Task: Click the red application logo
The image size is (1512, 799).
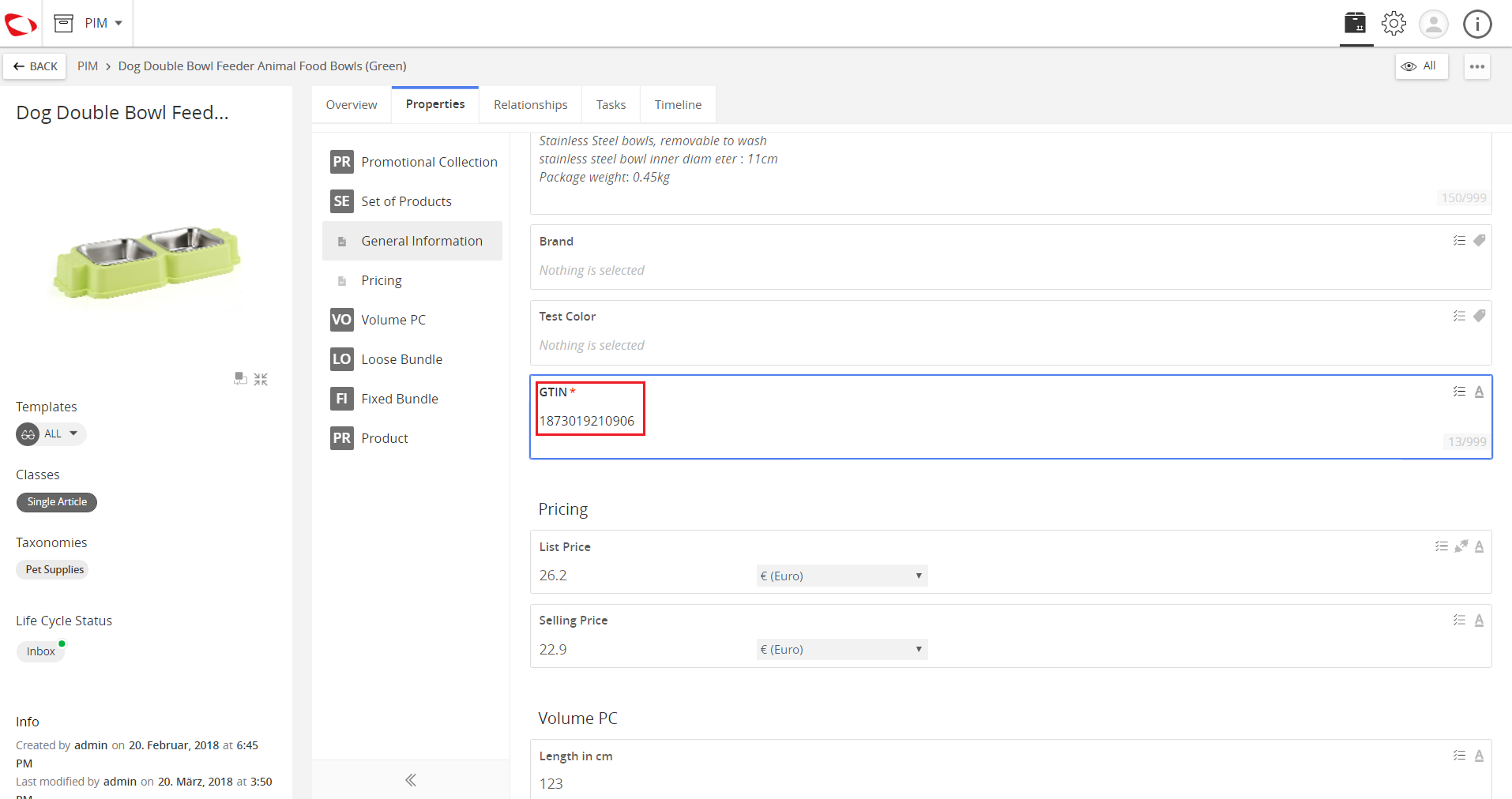Action: pos(21,24)
